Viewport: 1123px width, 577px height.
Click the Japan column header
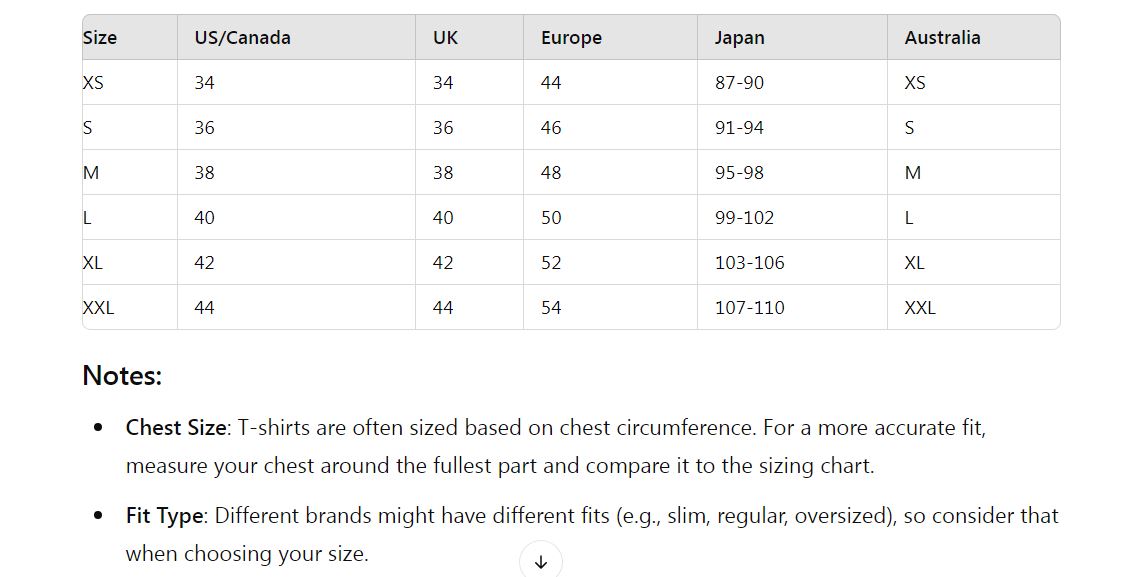(x=739, y=38)
